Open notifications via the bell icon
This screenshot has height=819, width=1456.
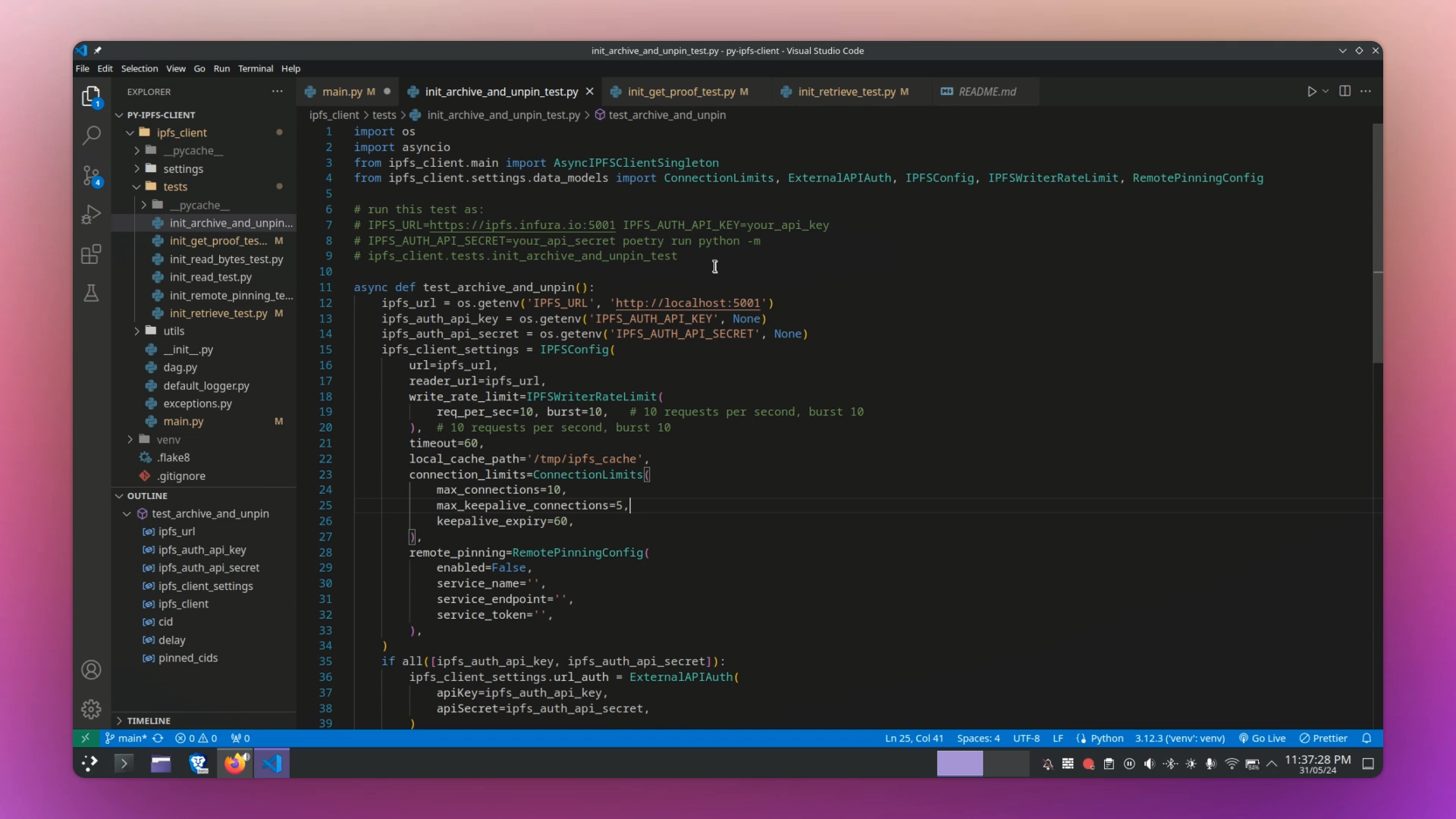(1367, 738)
